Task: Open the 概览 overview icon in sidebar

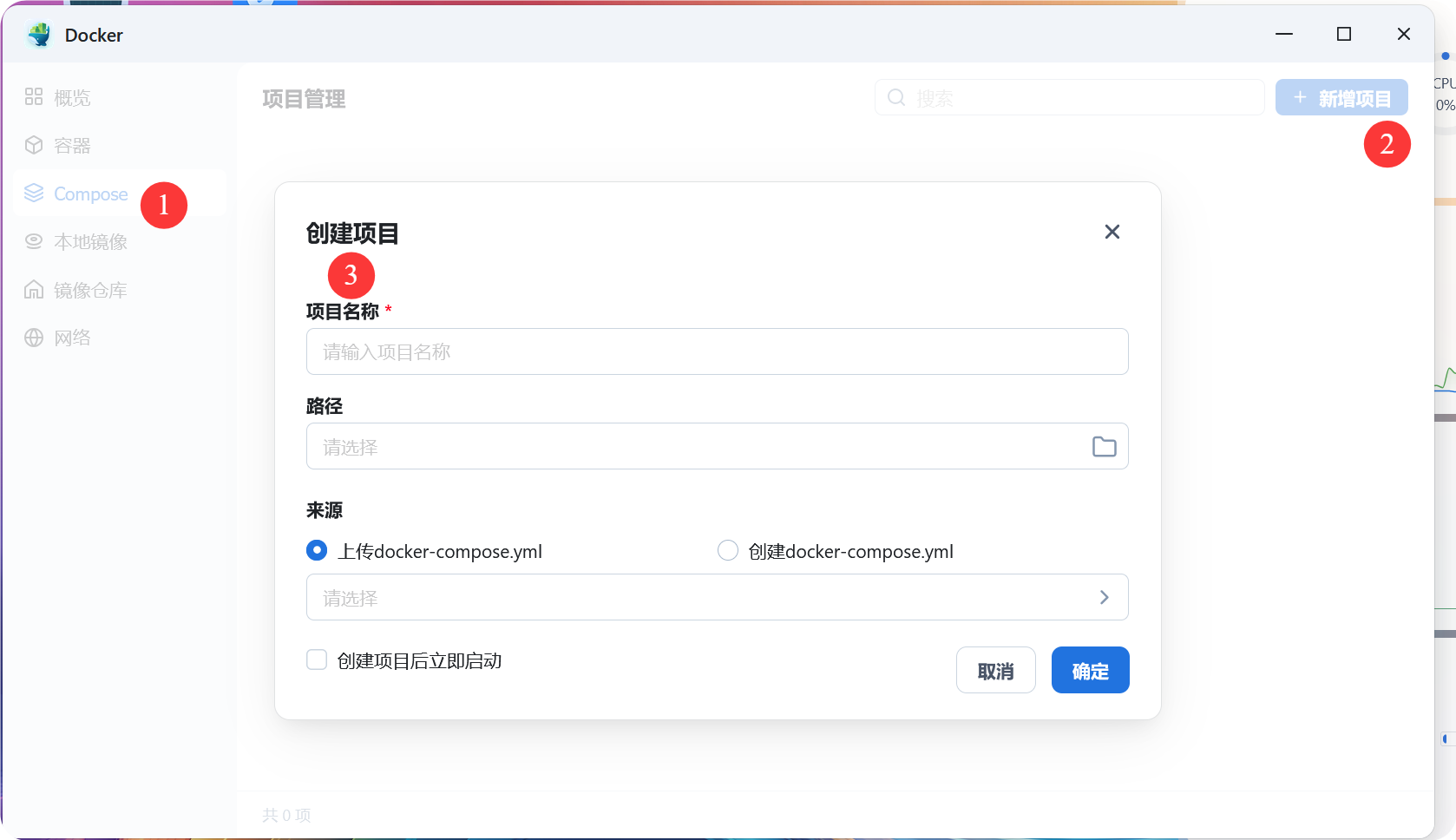Action: pos(34,97)
